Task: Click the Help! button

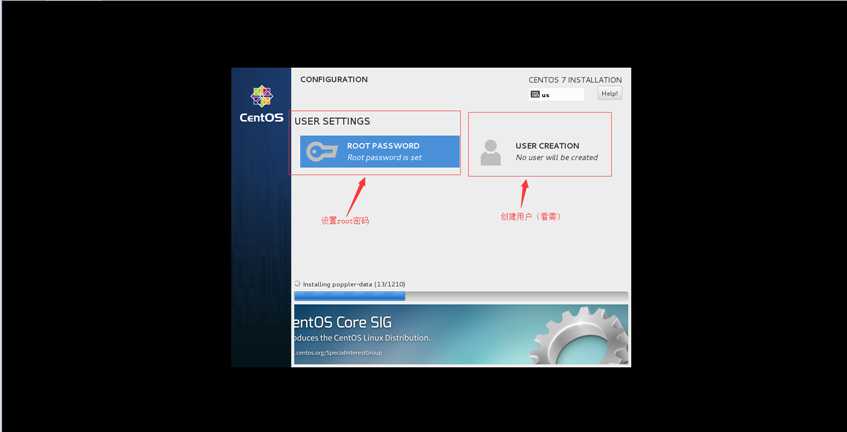Action: 609,93
